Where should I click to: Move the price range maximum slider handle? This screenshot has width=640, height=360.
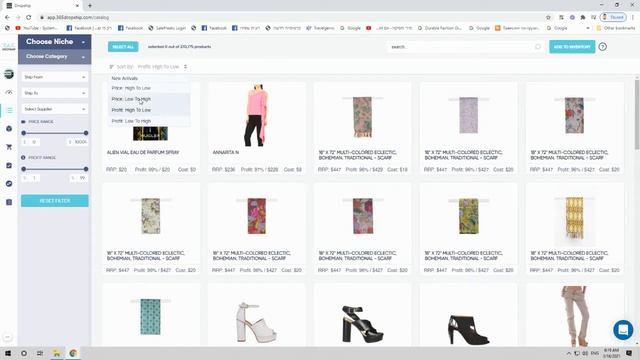click(86, 133)
